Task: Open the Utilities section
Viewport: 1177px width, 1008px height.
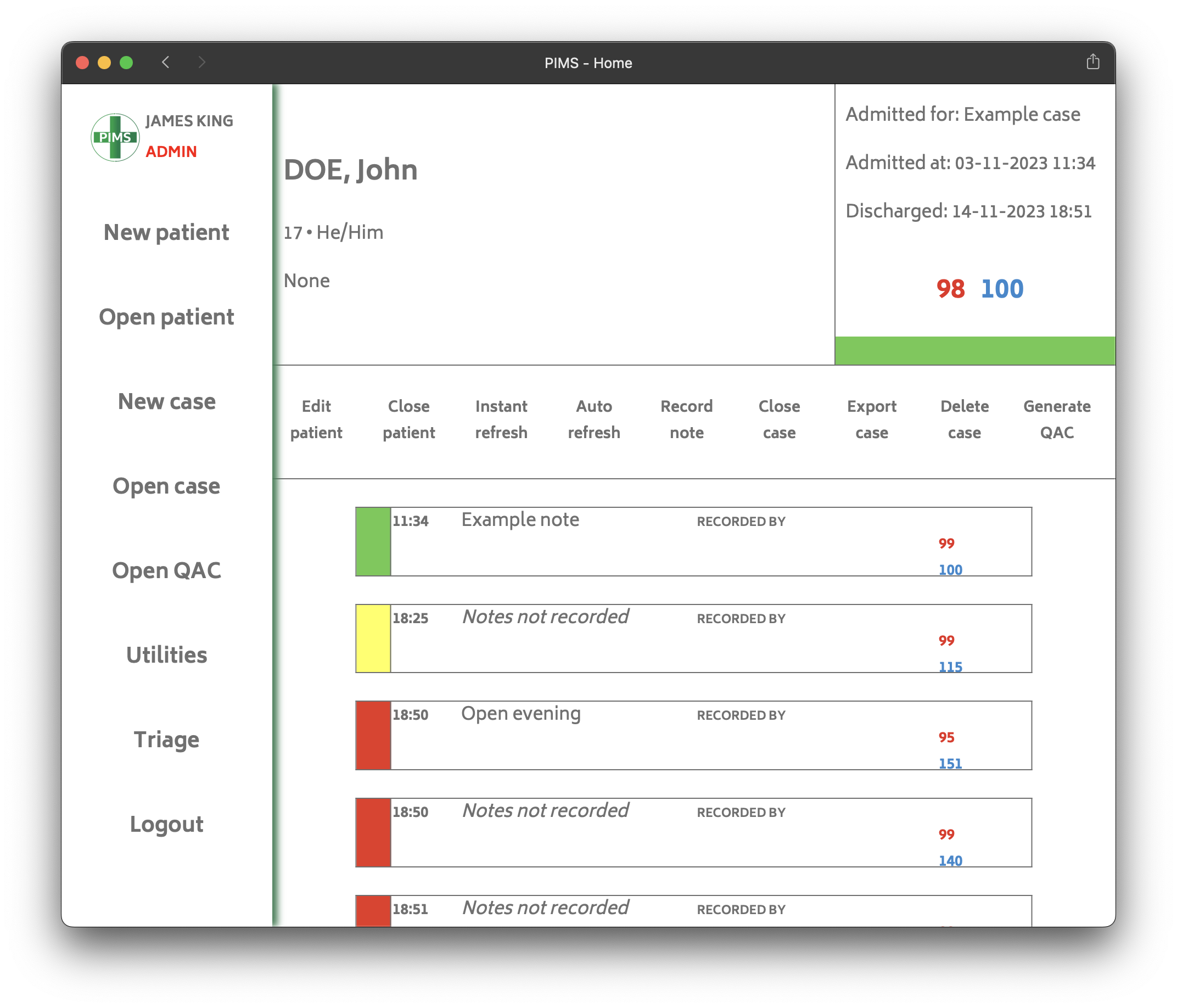Action: point(166,655)
